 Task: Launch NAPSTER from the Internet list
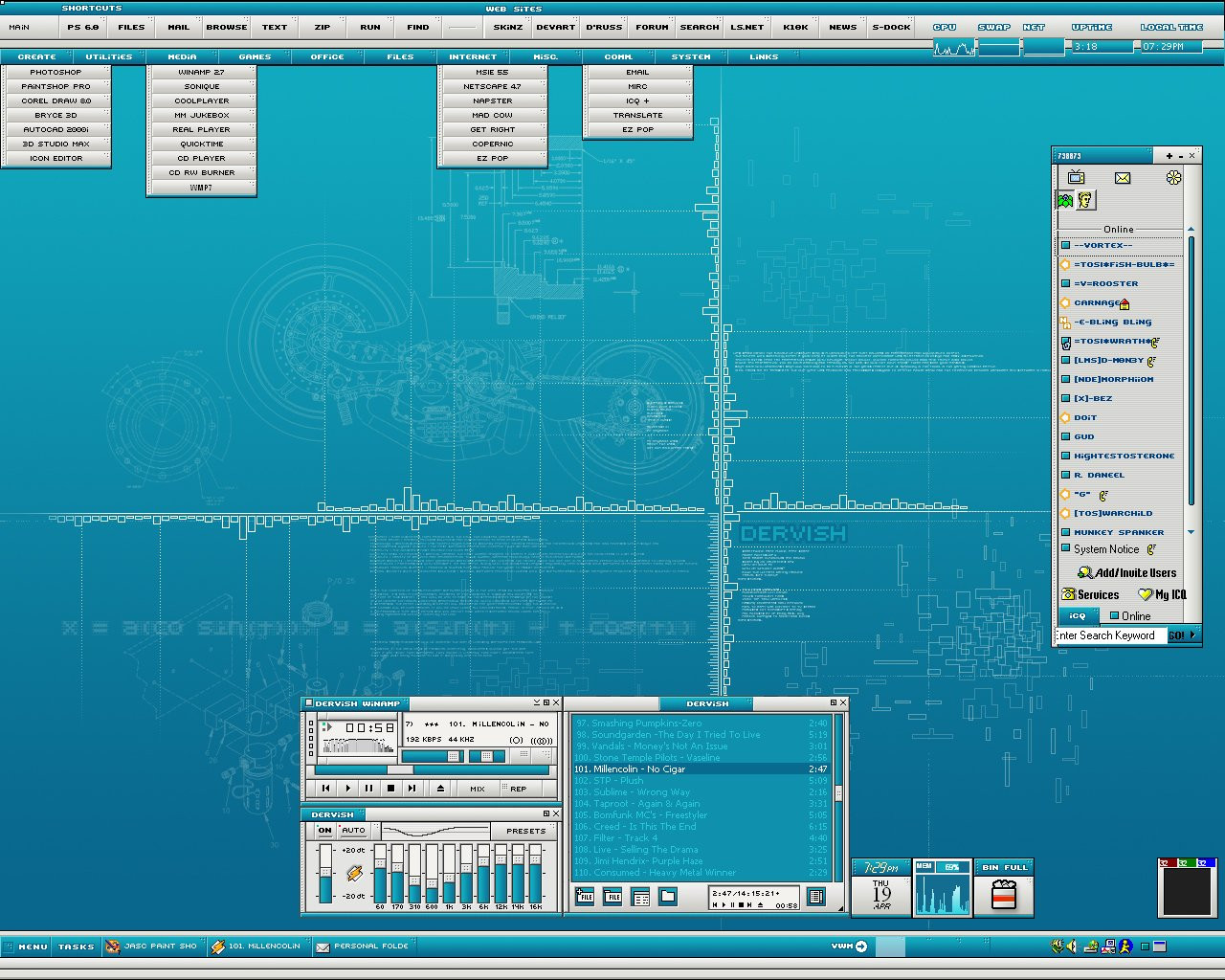(492, 100)
